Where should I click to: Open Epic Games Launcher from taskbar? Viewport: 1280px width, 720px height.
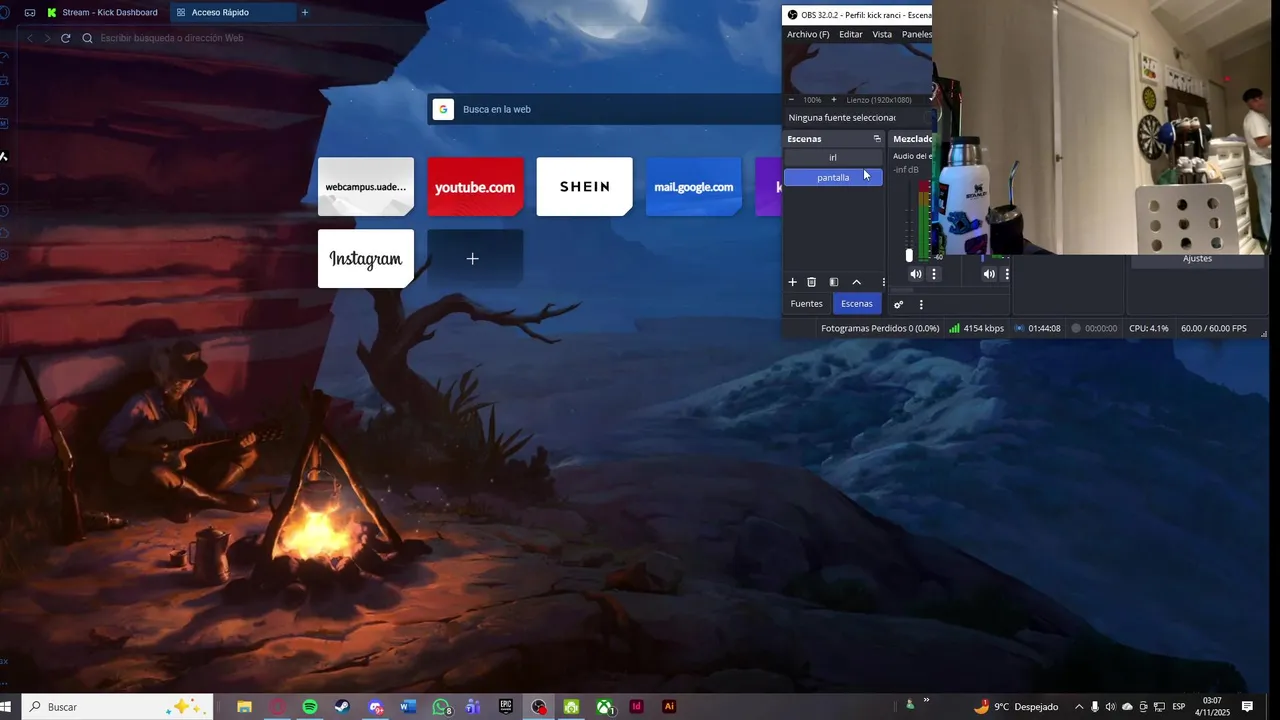pos(506,707)
